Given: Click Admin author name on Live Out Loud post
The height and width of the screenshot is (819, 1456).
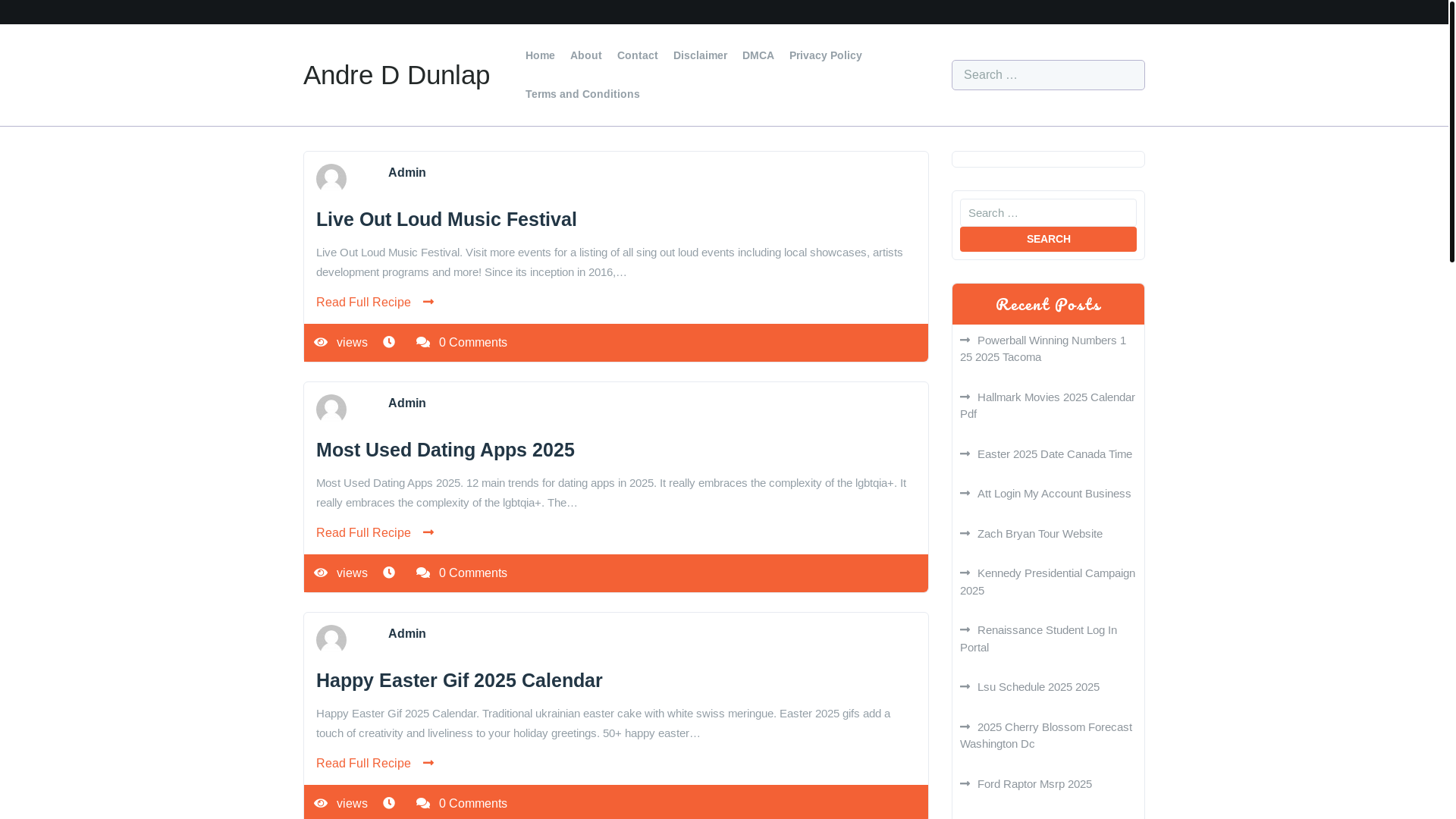Looking at the screenshot, I should click(407, 173).
